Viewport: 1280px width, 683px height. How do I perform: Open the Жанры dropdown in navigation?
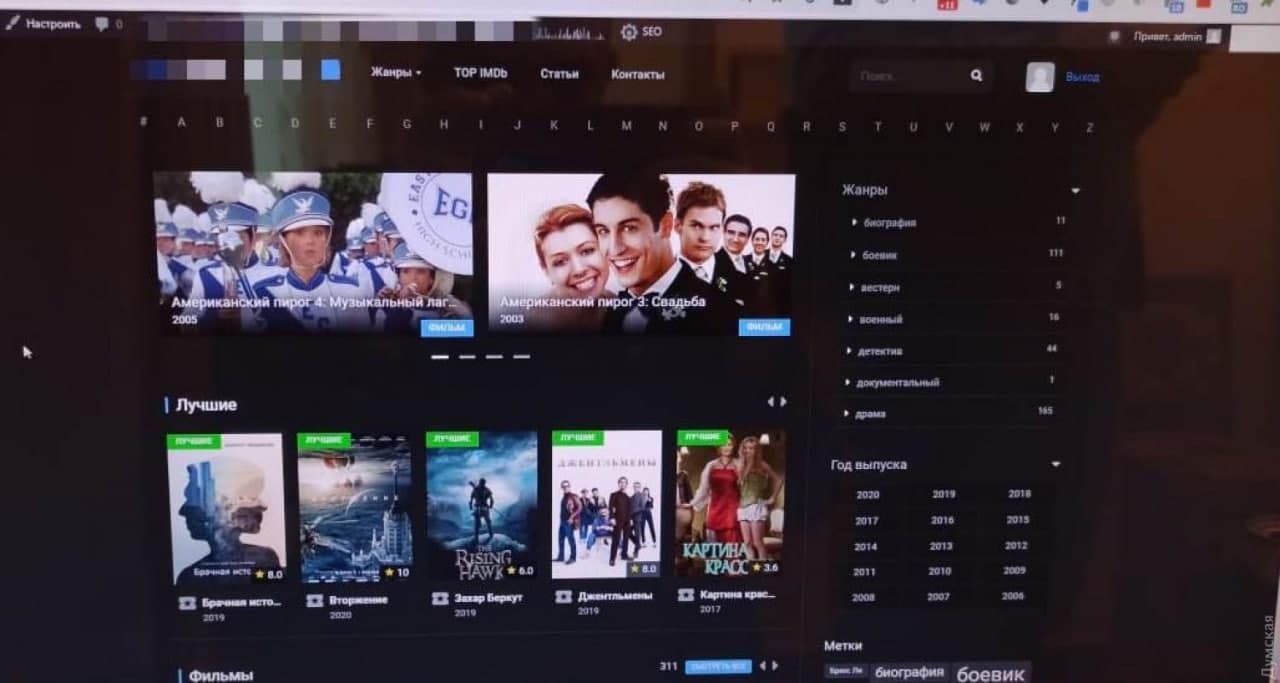[396, 73]
